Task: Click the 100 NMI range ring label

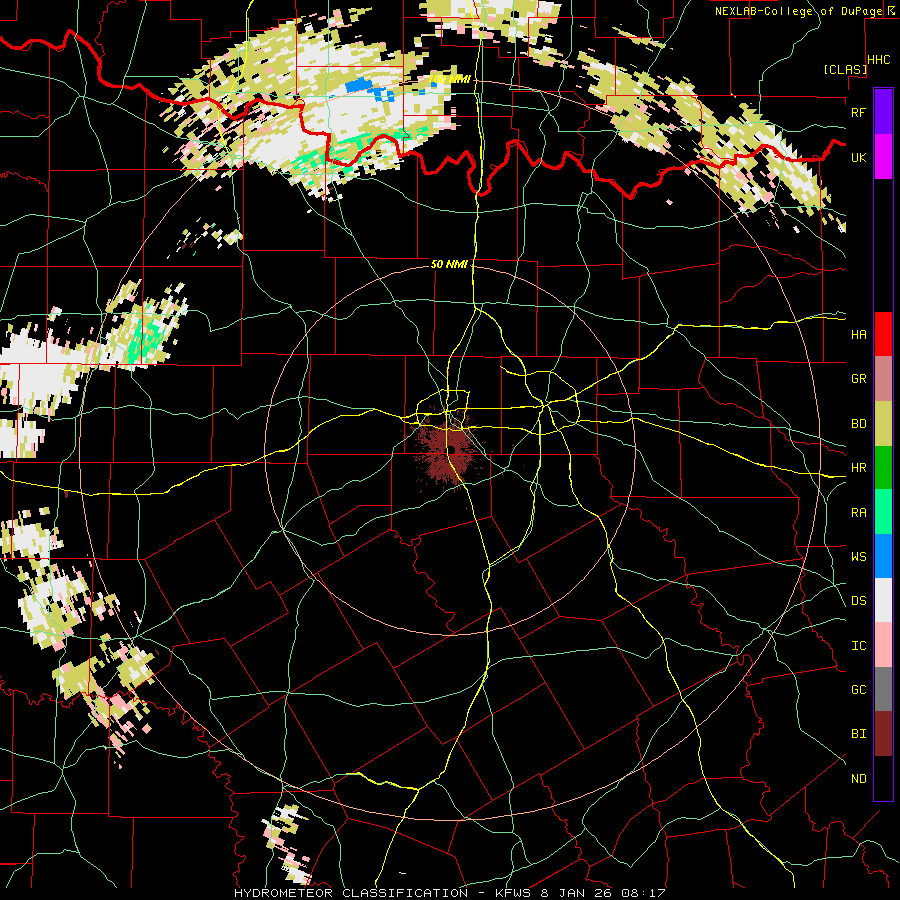Action: [450, 79]
